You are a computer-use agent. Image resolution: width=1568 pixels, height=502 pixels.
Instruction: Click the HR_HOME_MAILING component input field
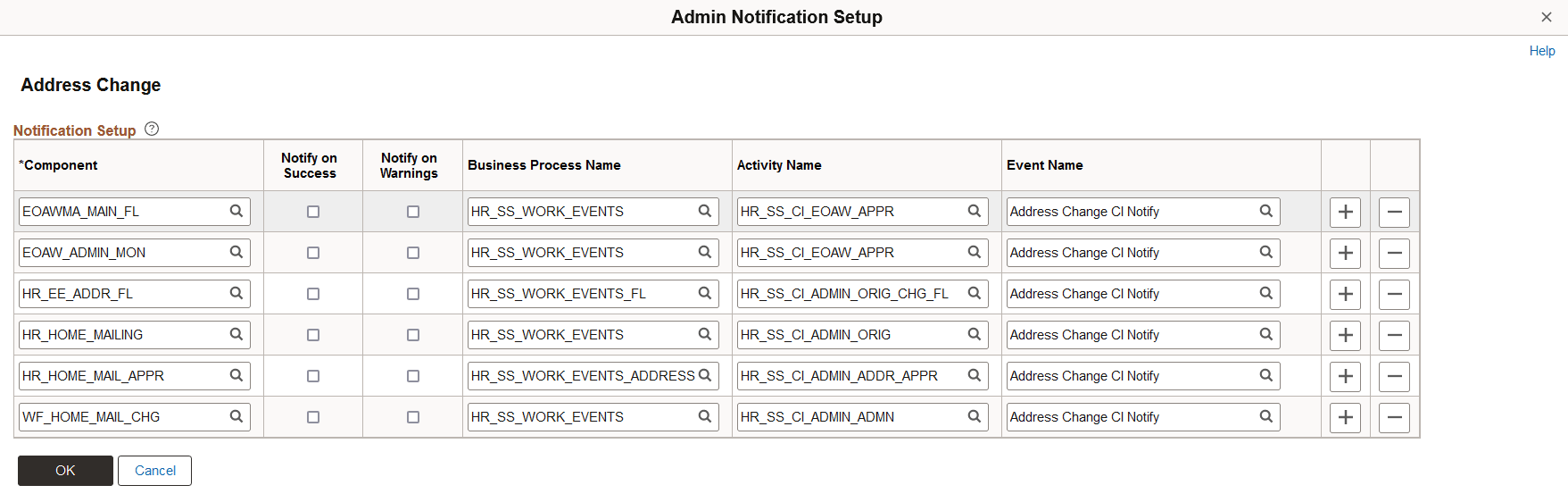click(123, 335)
